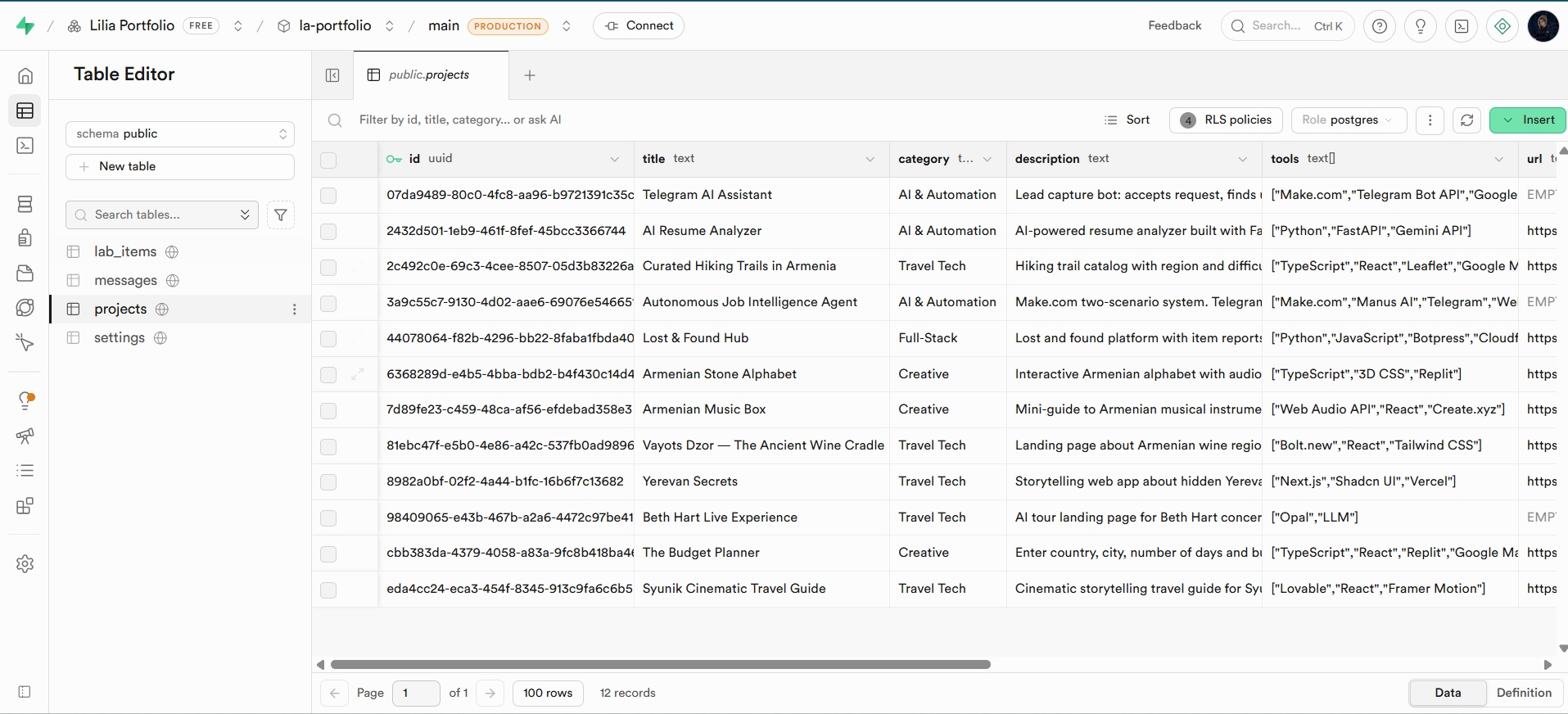Open the description column header menu
Viewport: 1568px width, 714px height.
click(1242, 160)
